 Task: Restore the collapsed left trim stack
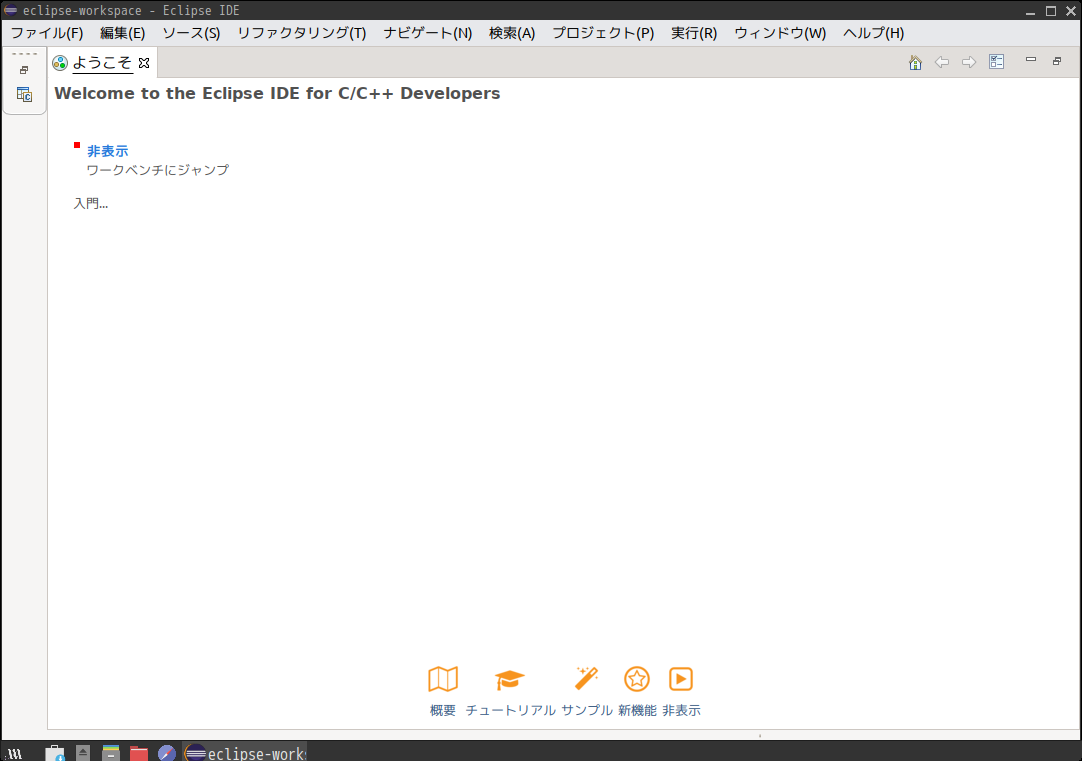pyautogui.click(x=24, y=70)
